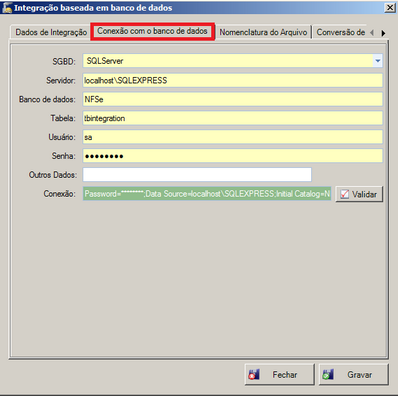This screenshot has height=396, width=398.
Task: Click the Servidor: label
Action: coord(61,80)
